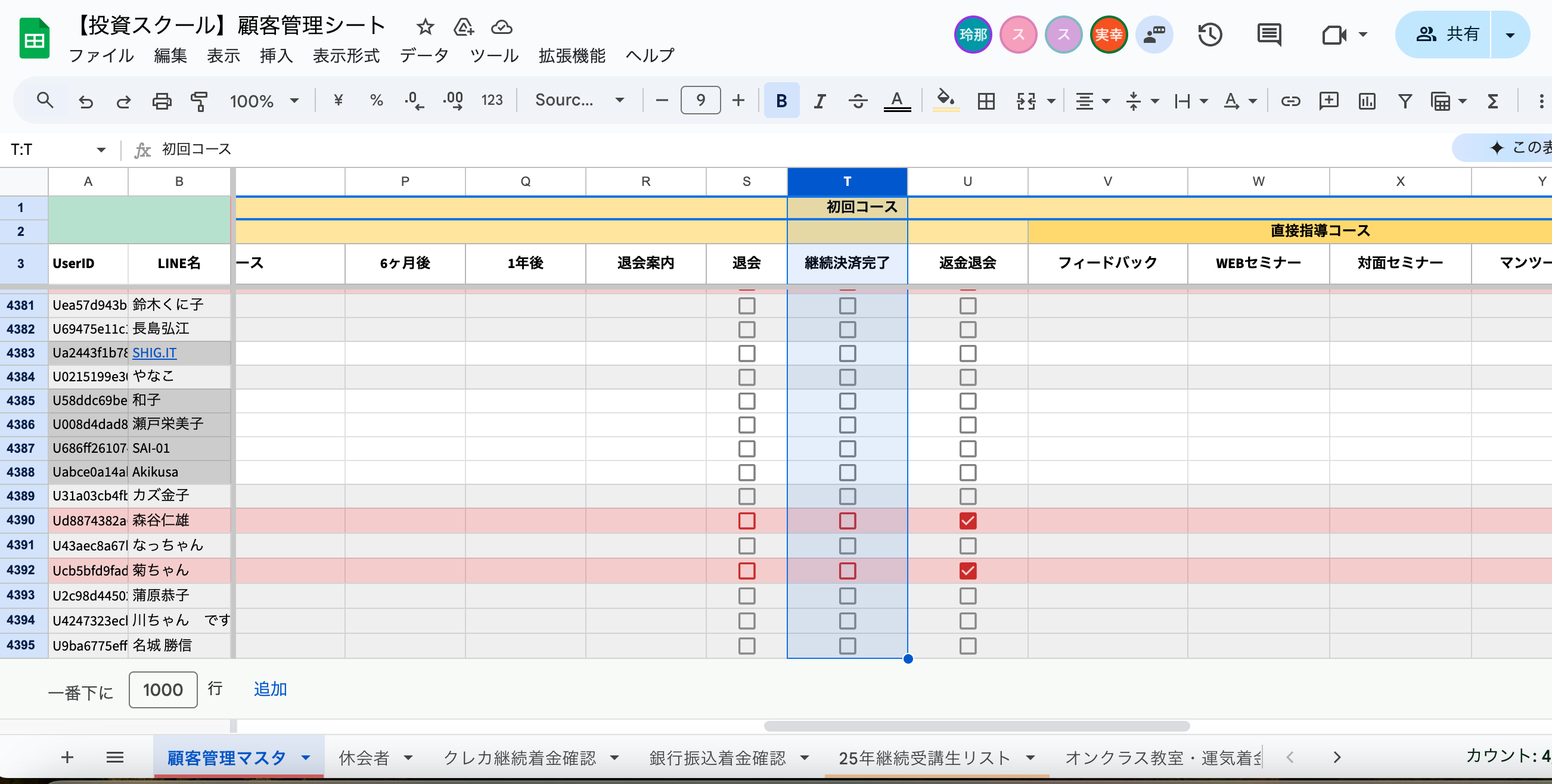The height and width of the screenshot is (784, 1552).
Task: Open the functions menu with the Σ icon
Action: point(1492,101)
